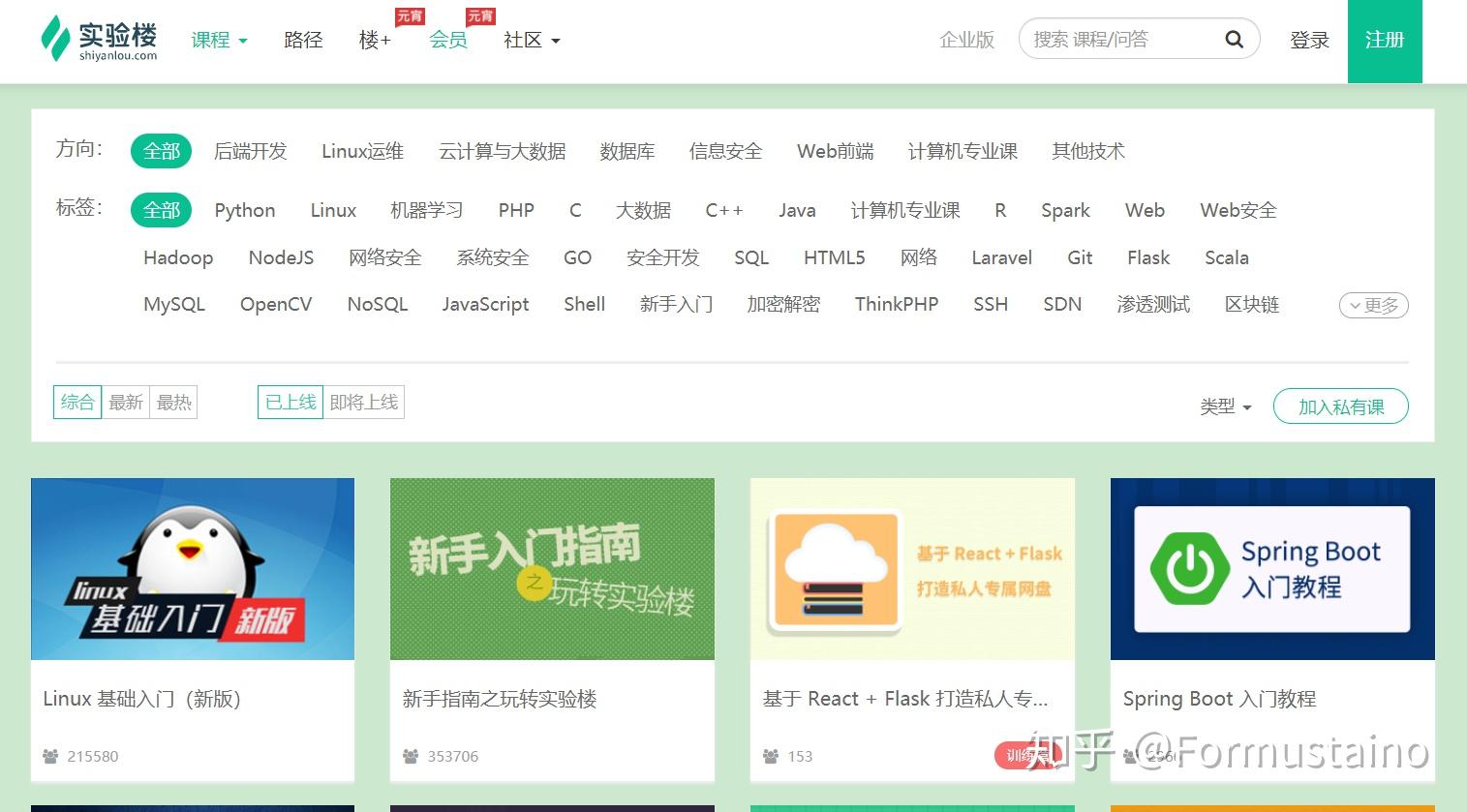Image resolution: width=1467 pixels, height=812 pixels.
Task: Expand the 类型 filter dropdown
Action: tap(1225, 406)
